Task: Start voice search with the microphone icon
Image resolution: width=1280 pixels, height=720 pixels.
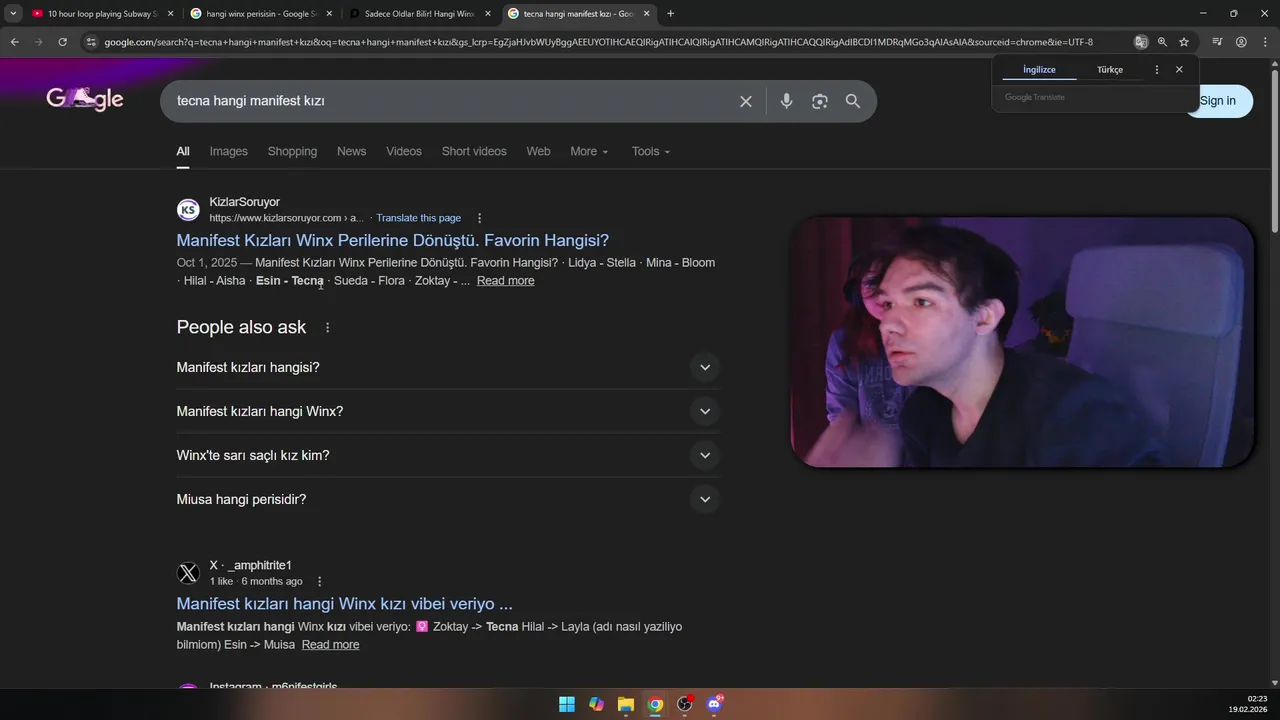Action: [786, 101]
